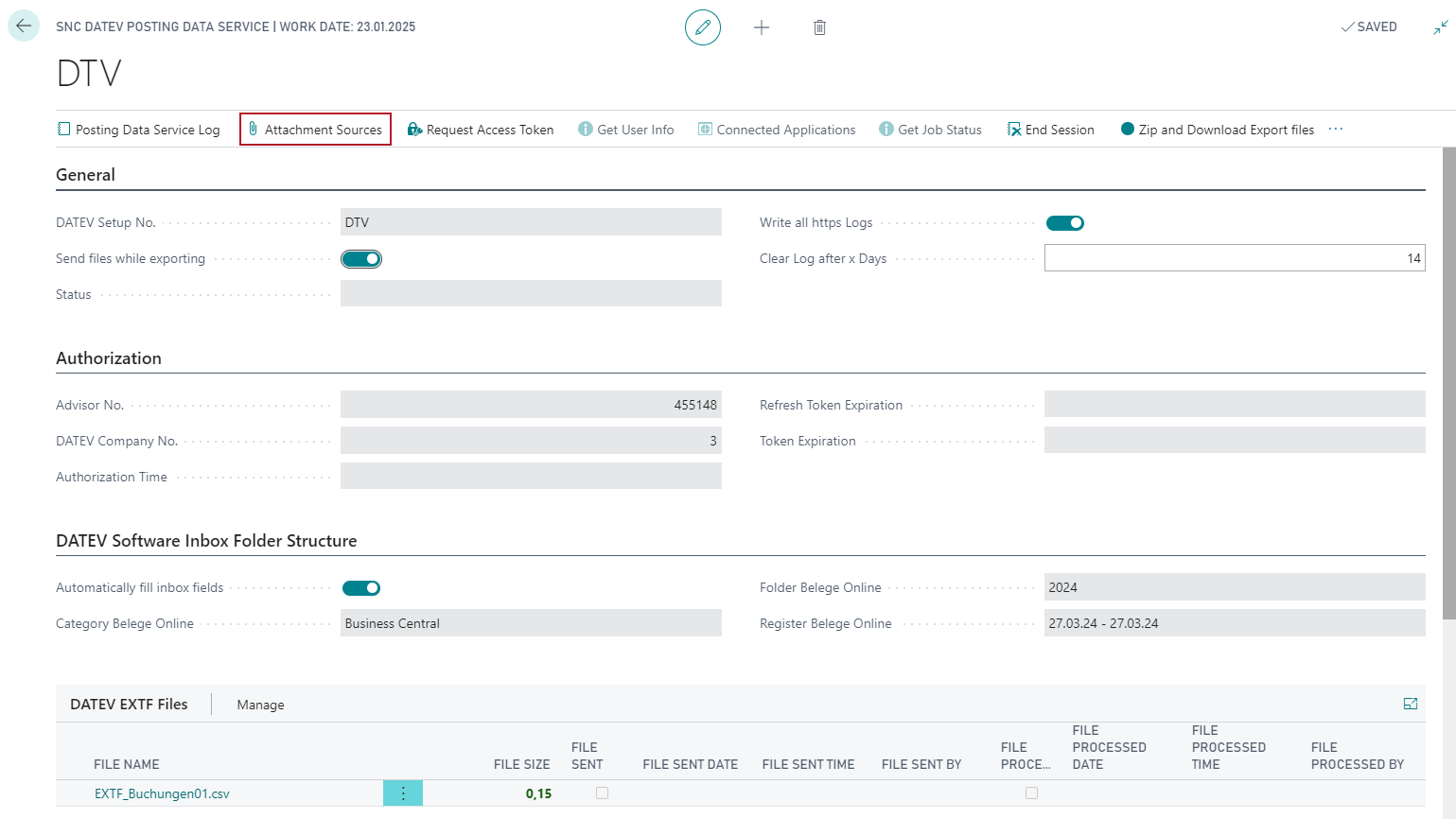Toggle Send files while exporting switch
Screen dimensions: 1456x819
pyautogui.click(x=361, y=259)
